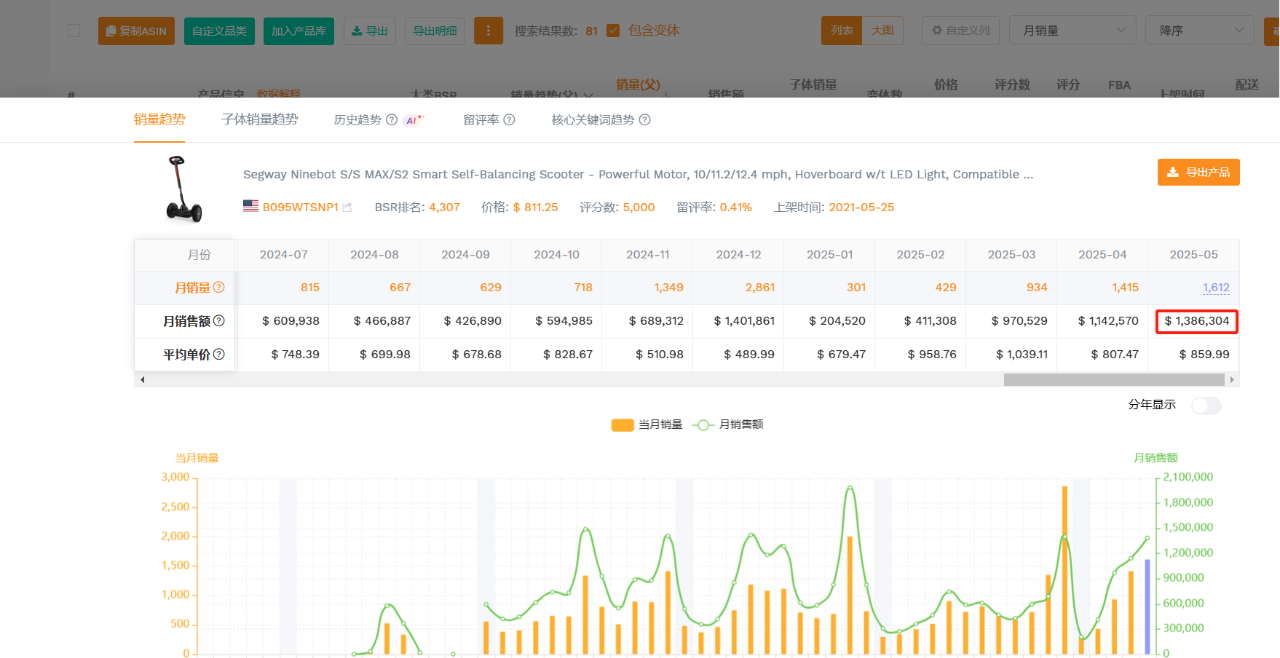Click the 2025-05 month column header
The width and height of the screenshot is (1280, 658).
coord(1194,255)
